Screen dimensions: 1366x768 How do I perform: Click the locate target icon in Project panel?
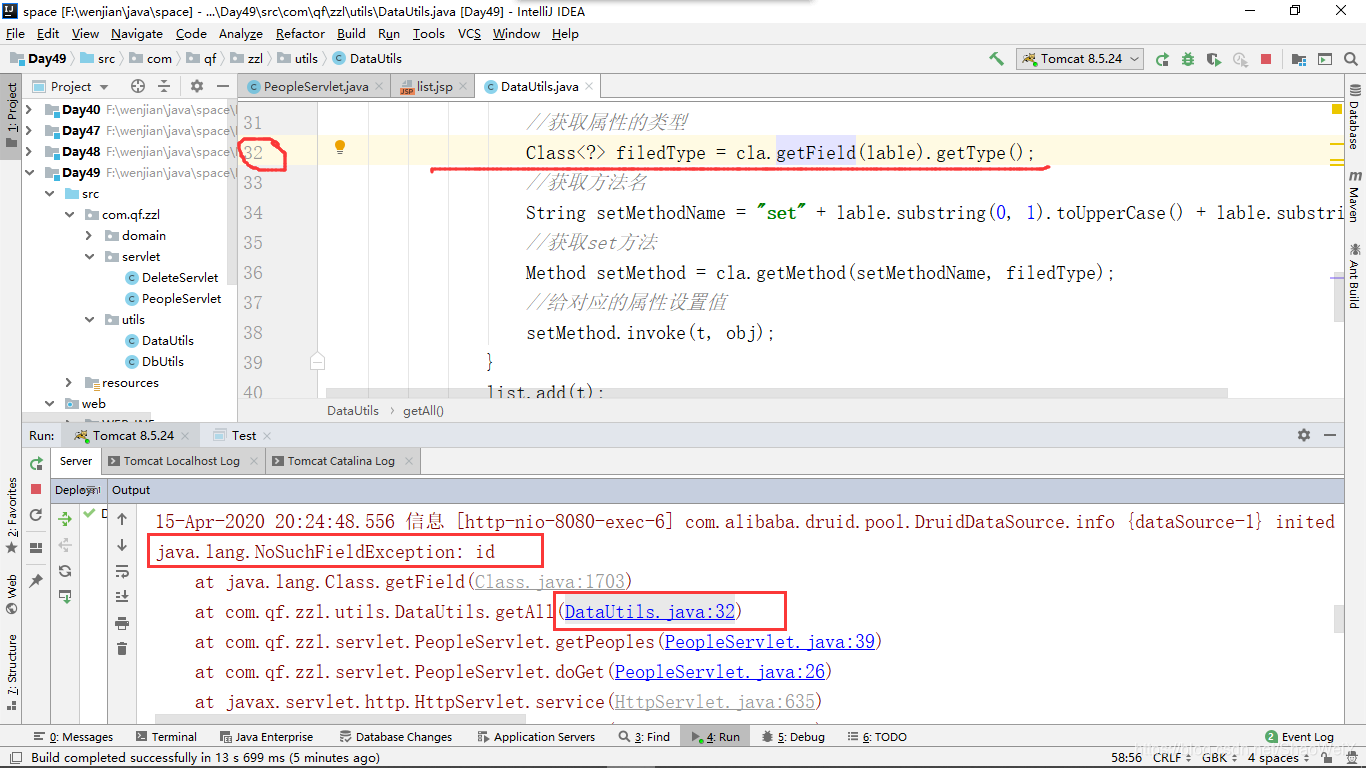point(138,86)
